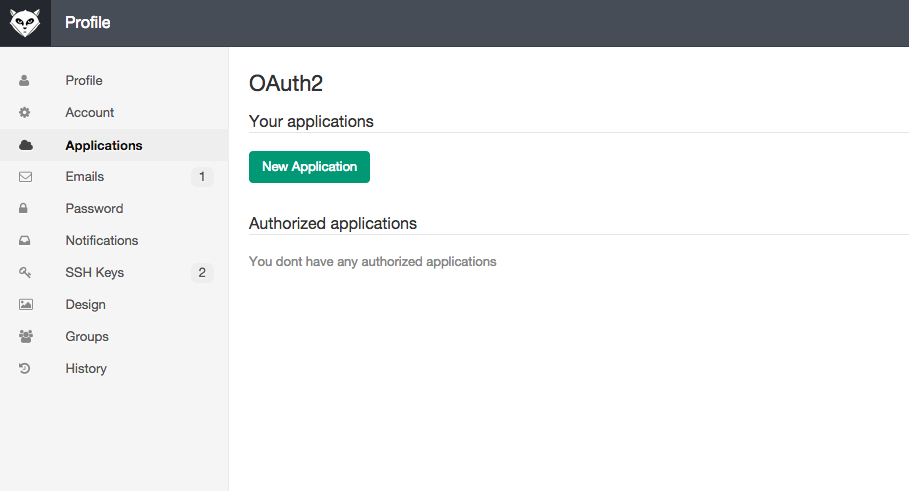This screenshot has width=909, height=491.
Task: Click the key icon beside SSH Keys
Action: point(25,273)
